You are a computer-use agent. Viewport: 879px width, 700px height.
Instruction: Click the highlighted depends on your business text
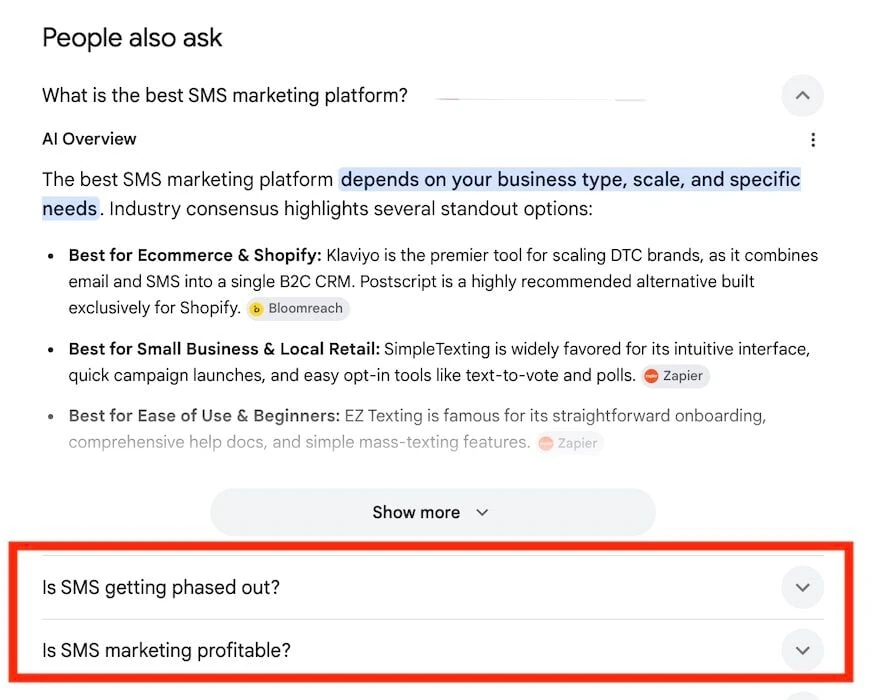(x=570, y=179)
